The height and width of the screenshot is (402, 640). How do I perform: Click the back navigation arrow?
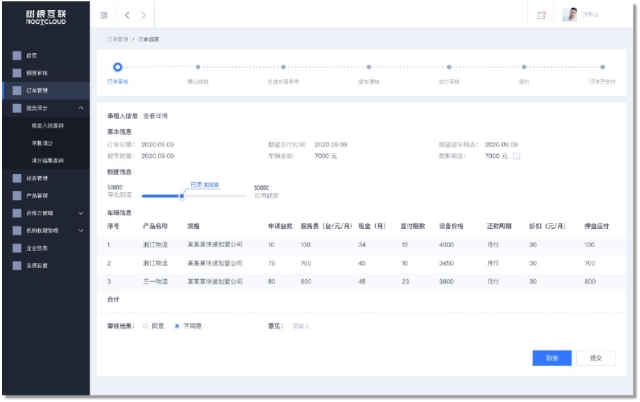click(127, 16)
